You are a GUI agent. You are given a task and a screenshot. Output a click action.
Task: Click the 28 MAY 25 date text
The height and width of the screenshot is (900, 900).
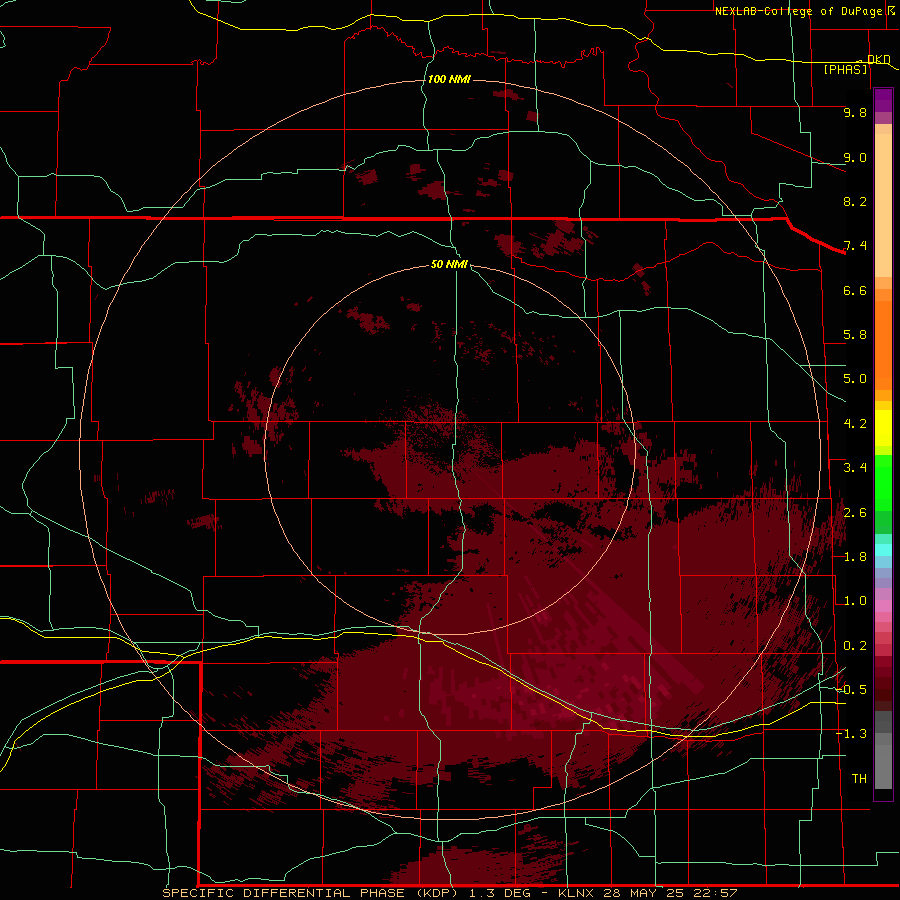[644, 893]
